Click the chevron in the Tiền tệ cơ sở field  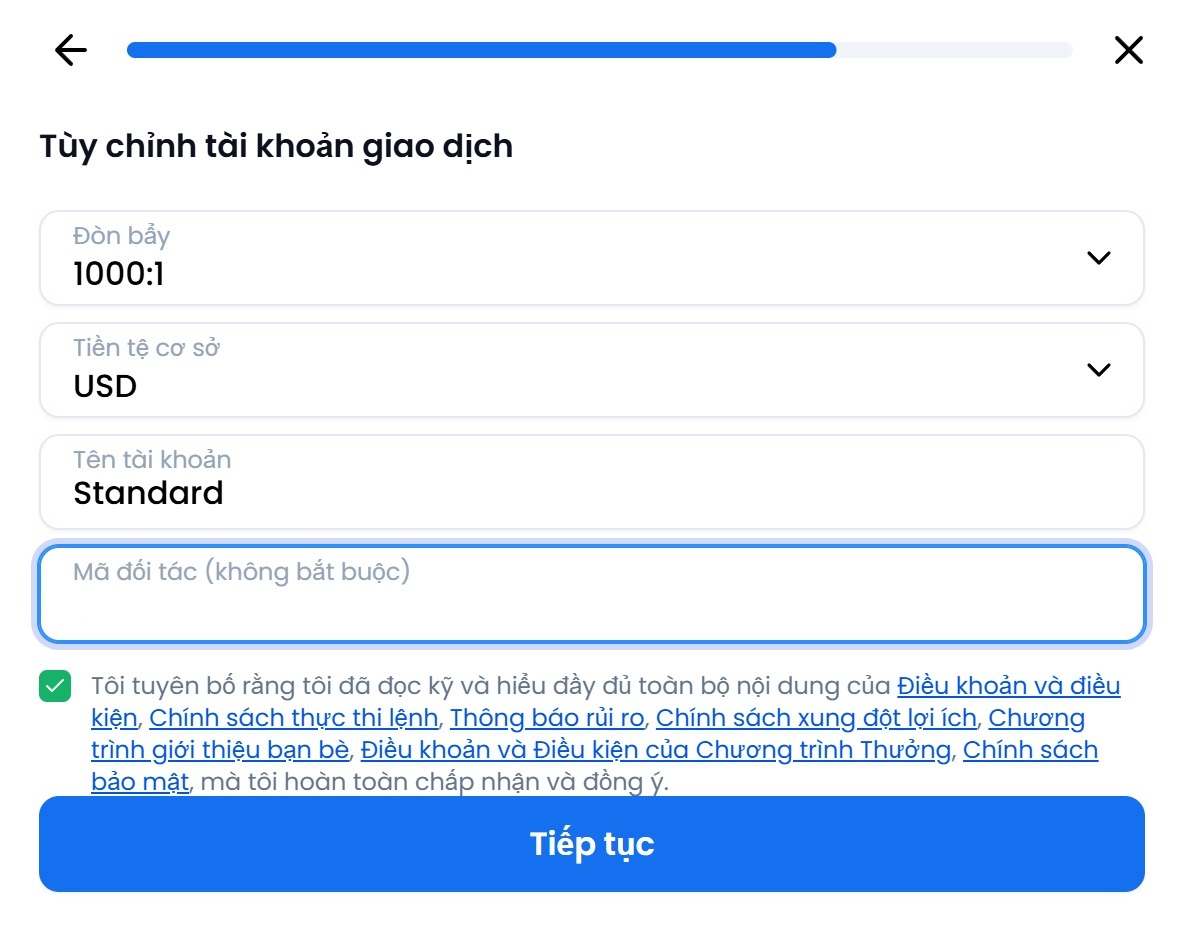pos(1098,370)
